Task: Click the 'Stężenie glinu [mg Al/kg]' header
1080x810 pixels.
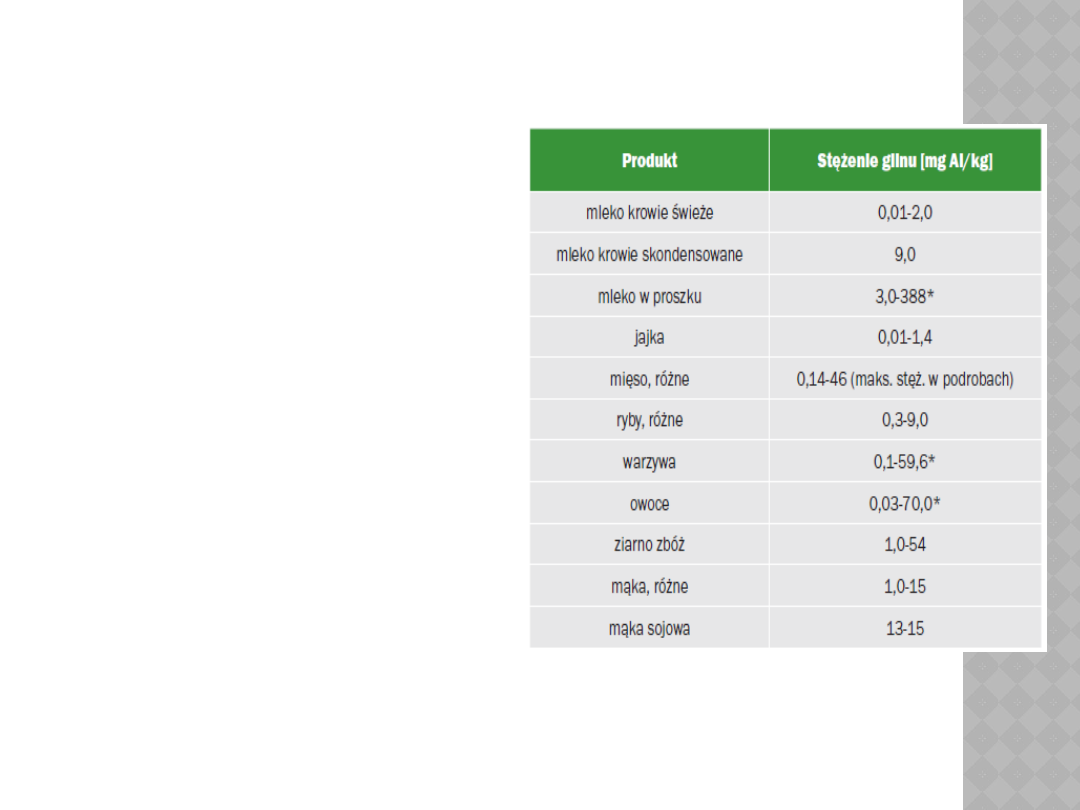Action: point(904,160)
